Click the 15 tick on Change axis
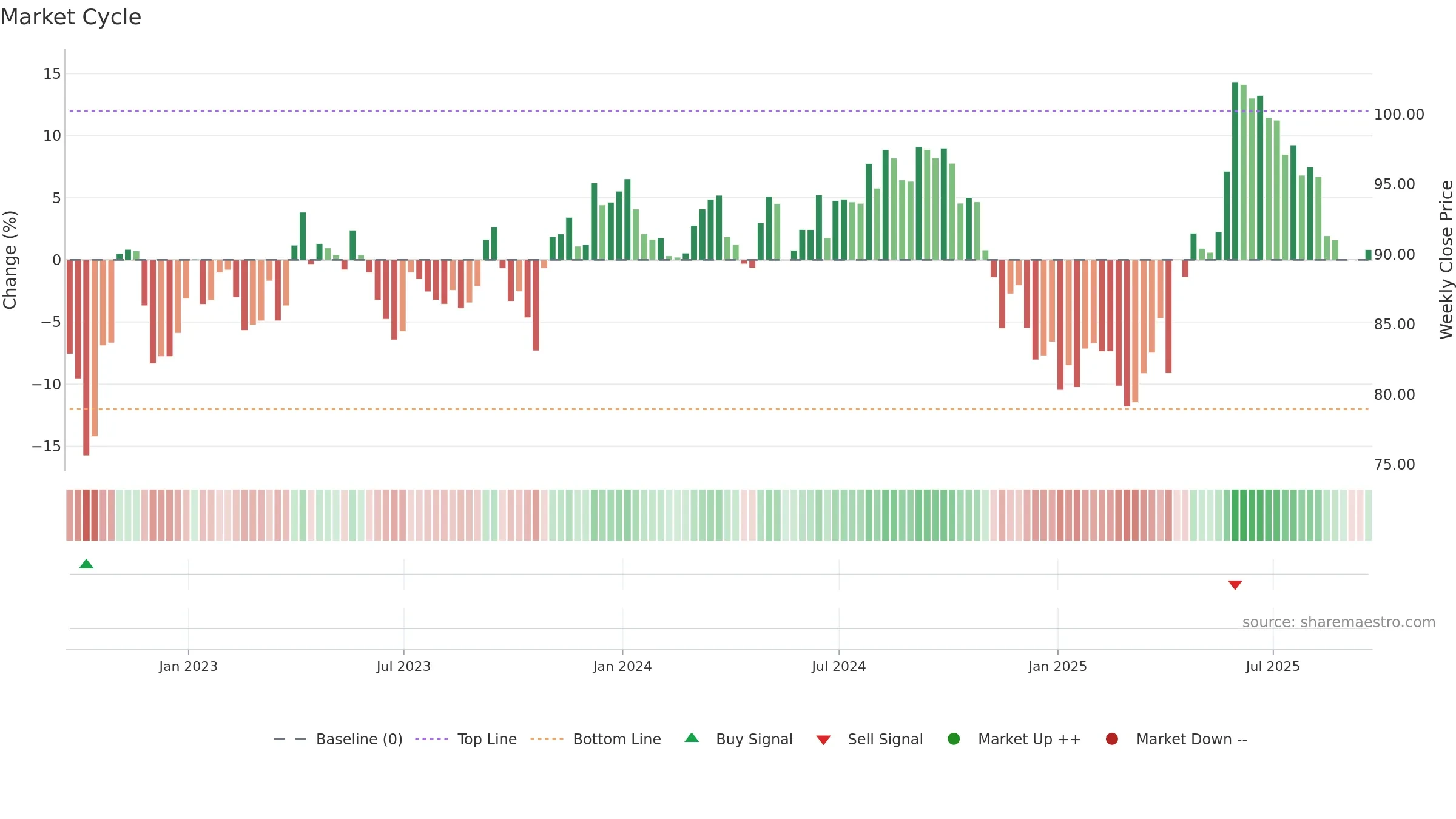The width and height of the screenshot is (1456, 819). point(52,74)
